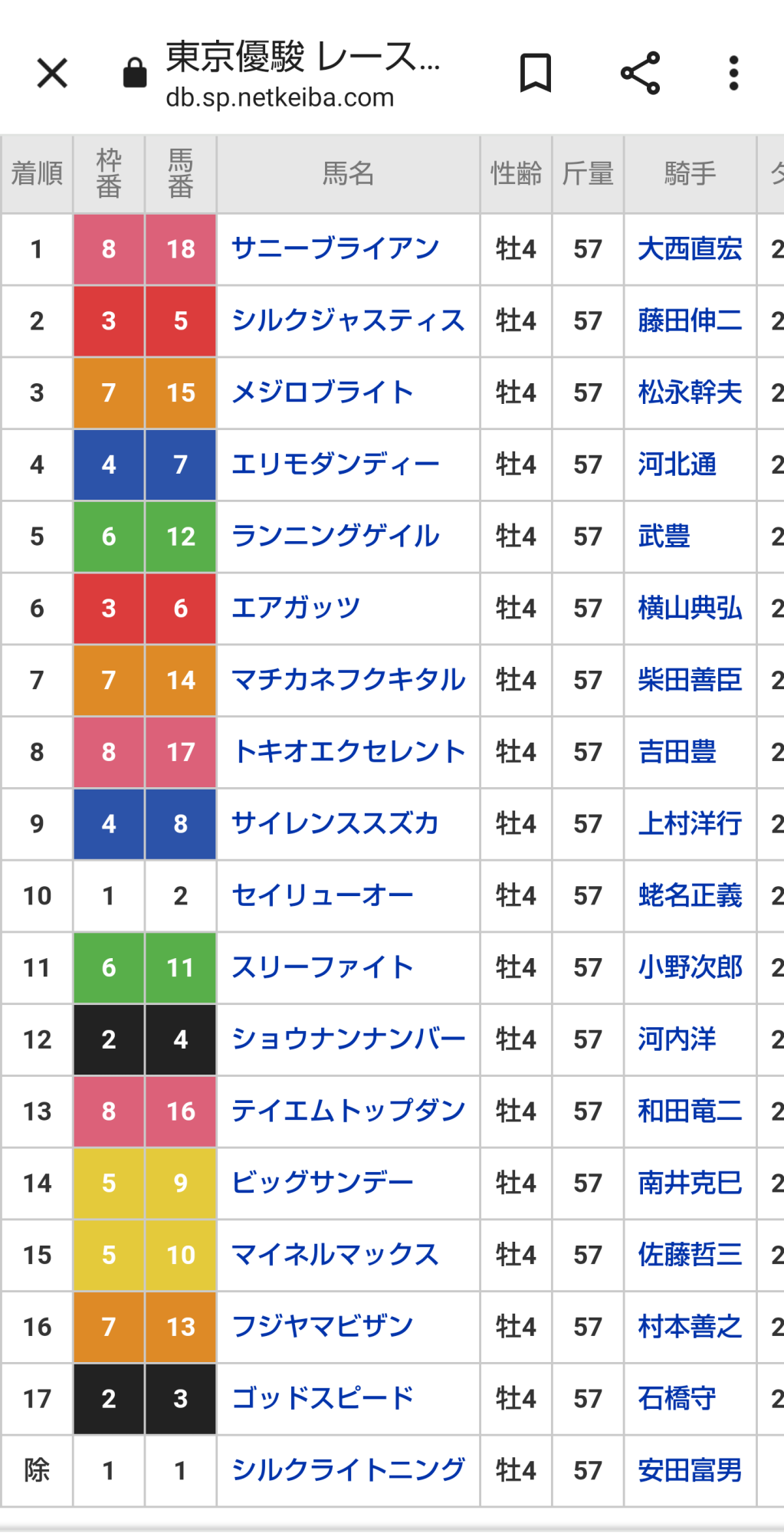Share this race results page
Image resolution: width=784 pixels, height=1533 pixels.
(x=640, y=74)
